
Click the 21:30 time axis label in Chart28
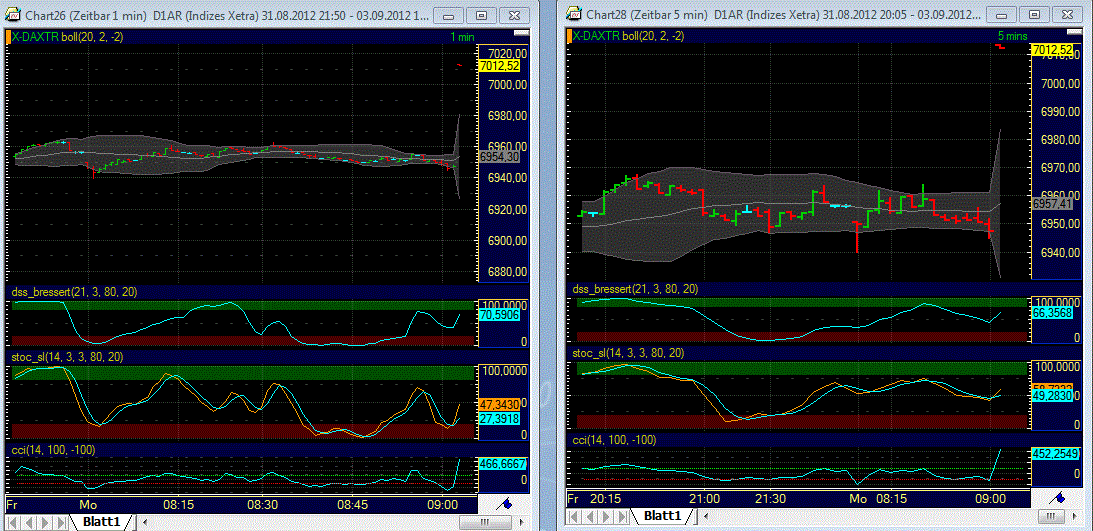(771, 499)
